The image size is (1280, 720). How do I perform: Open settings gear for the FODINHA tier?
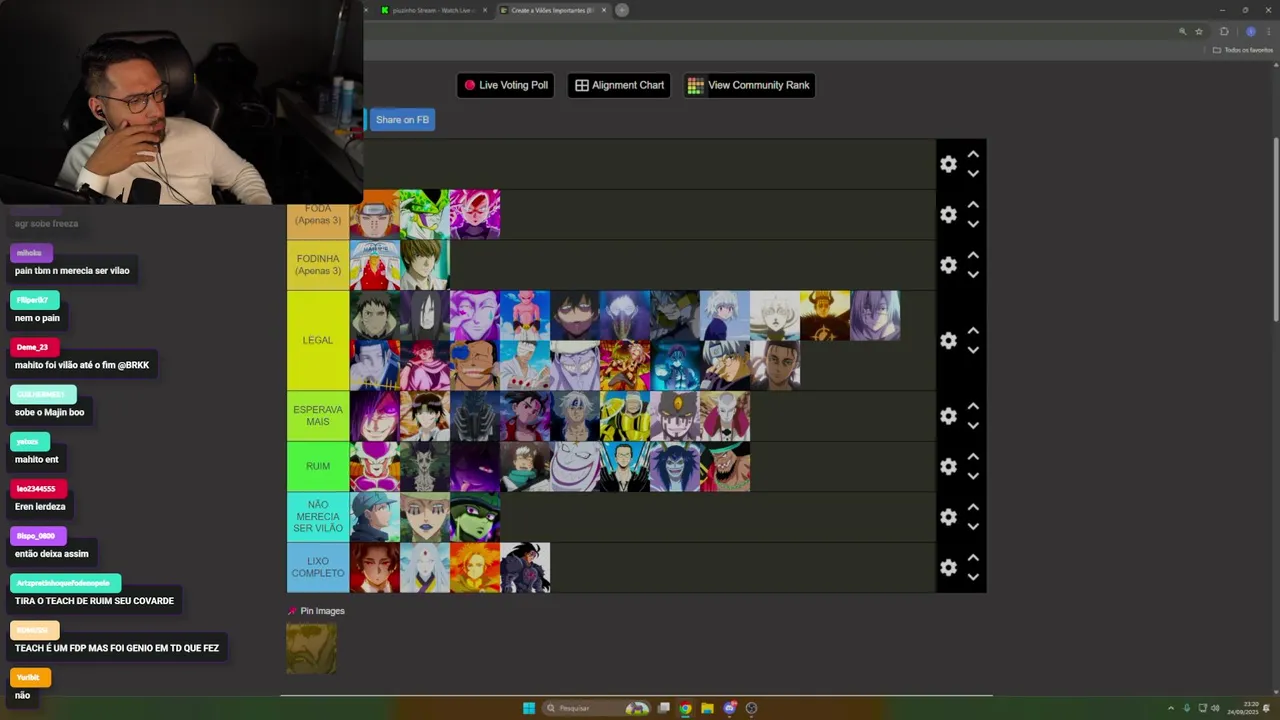[x=948, y=265]
